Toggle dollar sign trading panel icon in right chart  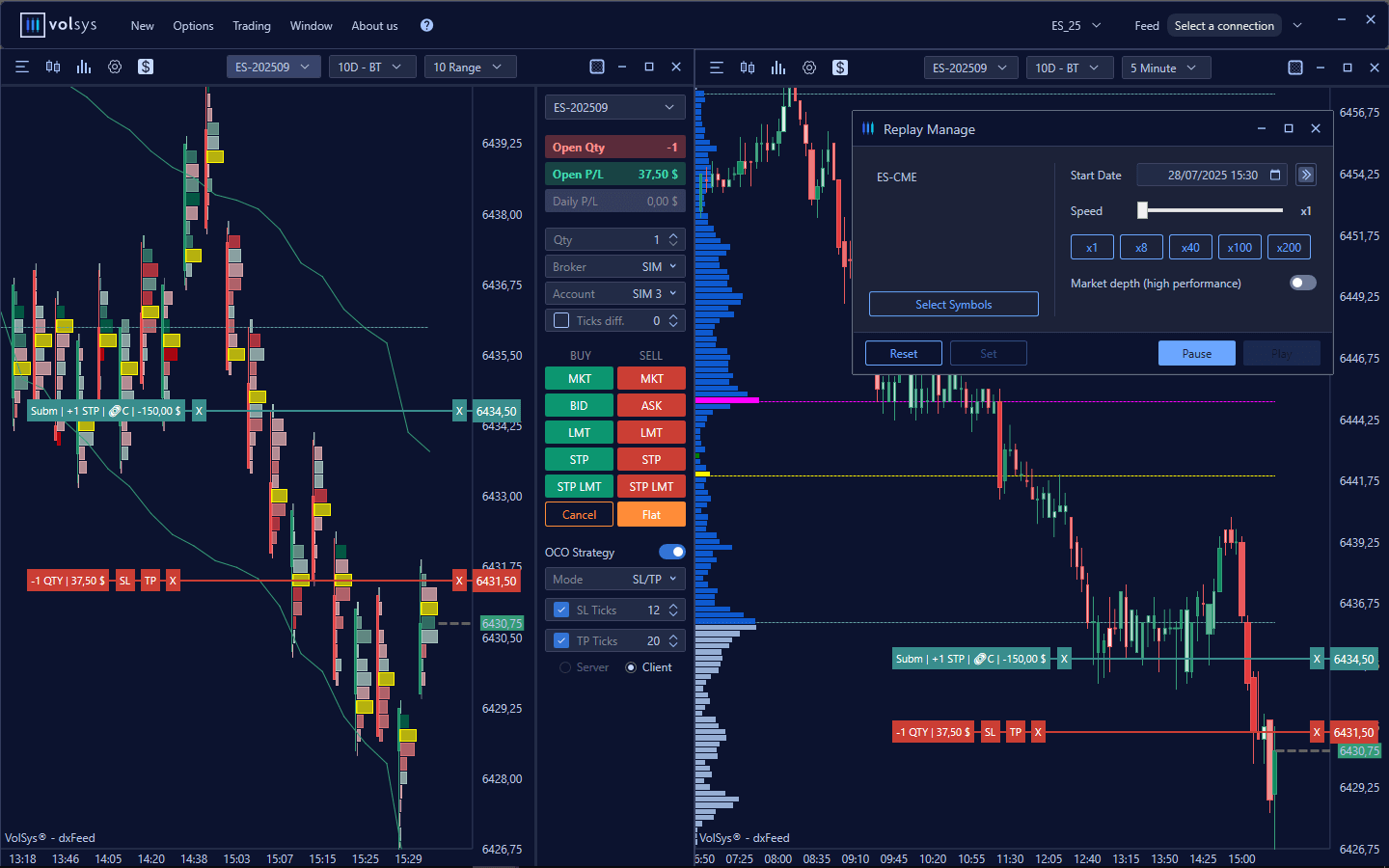(840, 68)
